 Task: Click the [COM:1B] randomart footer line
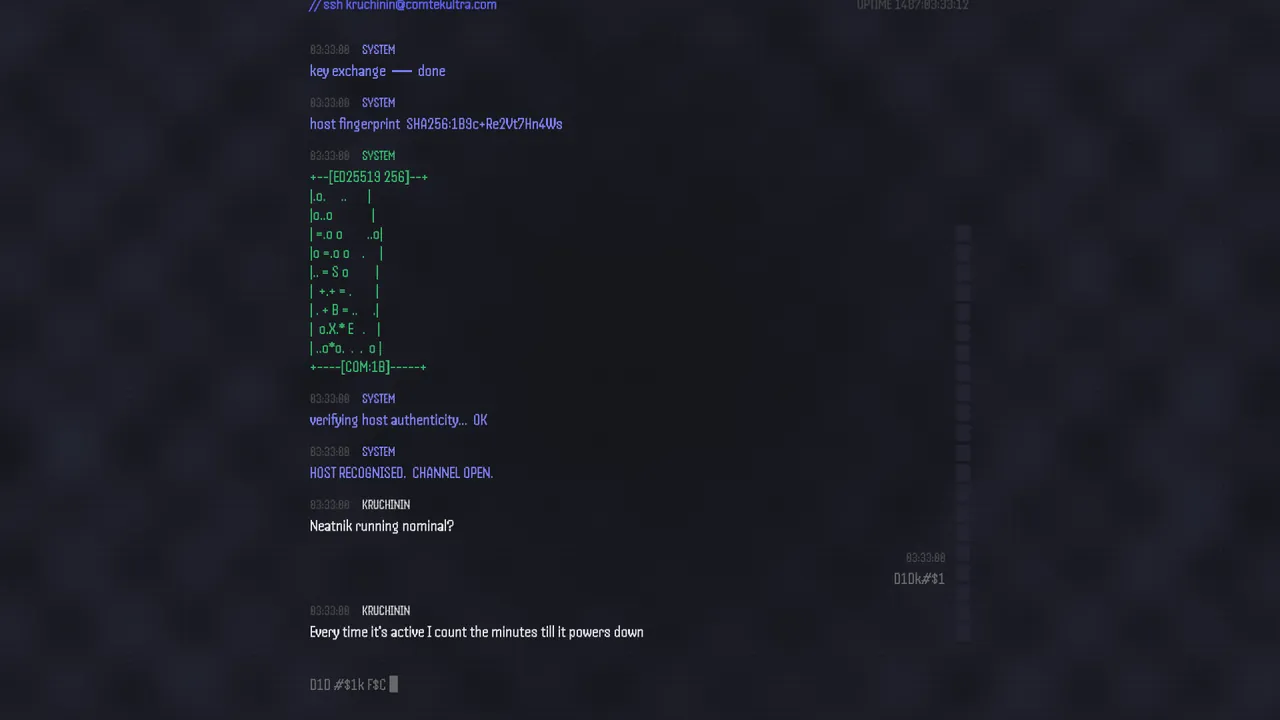368,367
